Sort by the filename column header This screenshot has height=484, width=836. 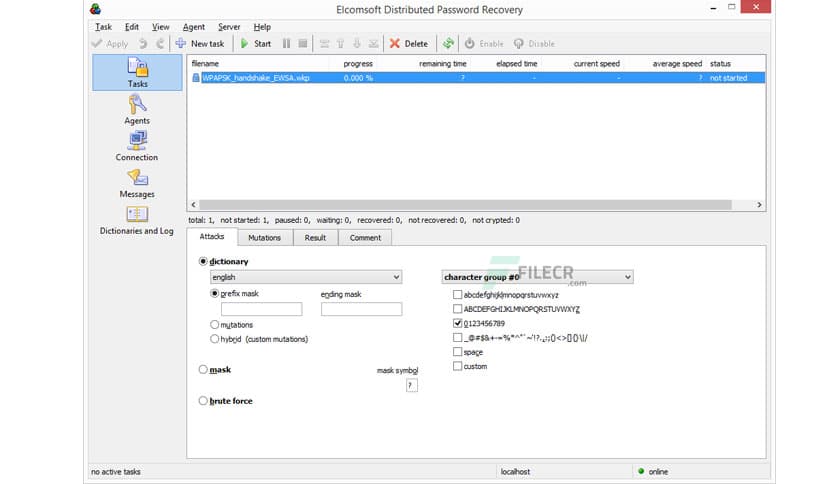(205, 63)
